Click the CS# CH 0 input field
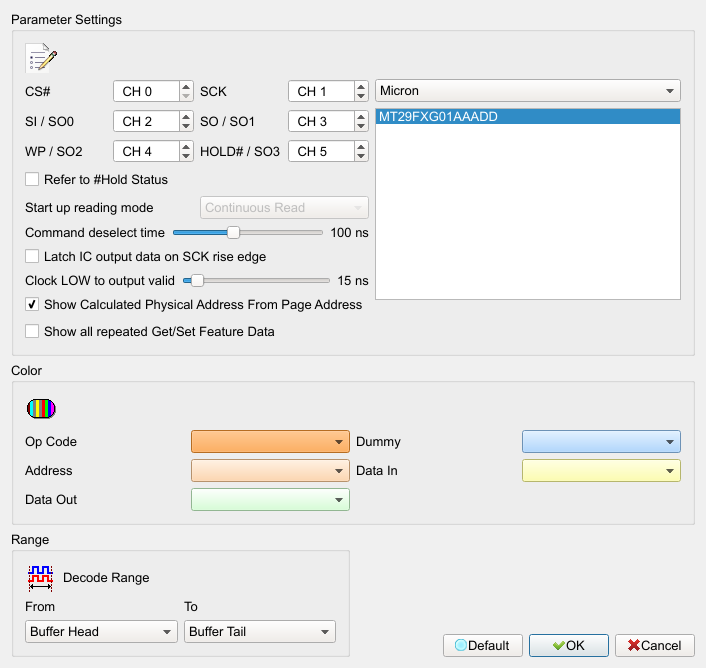706x668 pixels. click(146, 91)
